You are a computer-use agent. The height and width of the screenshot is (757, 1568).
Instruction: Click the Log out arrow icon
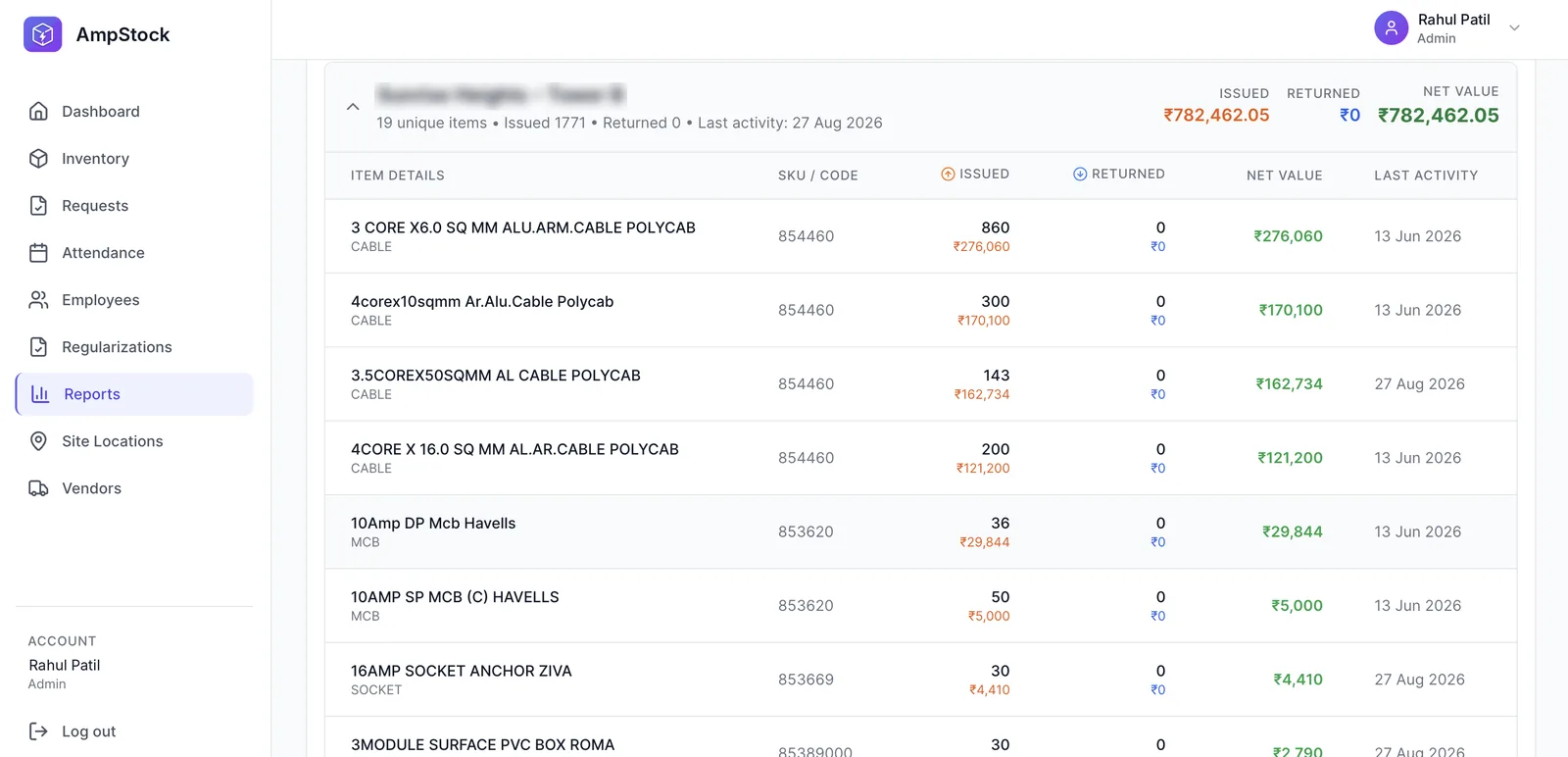(38, 732)
